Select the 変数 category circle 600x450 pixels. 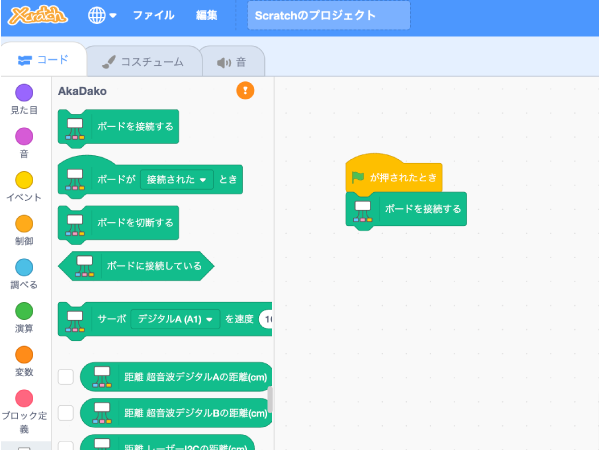point(24,354)
